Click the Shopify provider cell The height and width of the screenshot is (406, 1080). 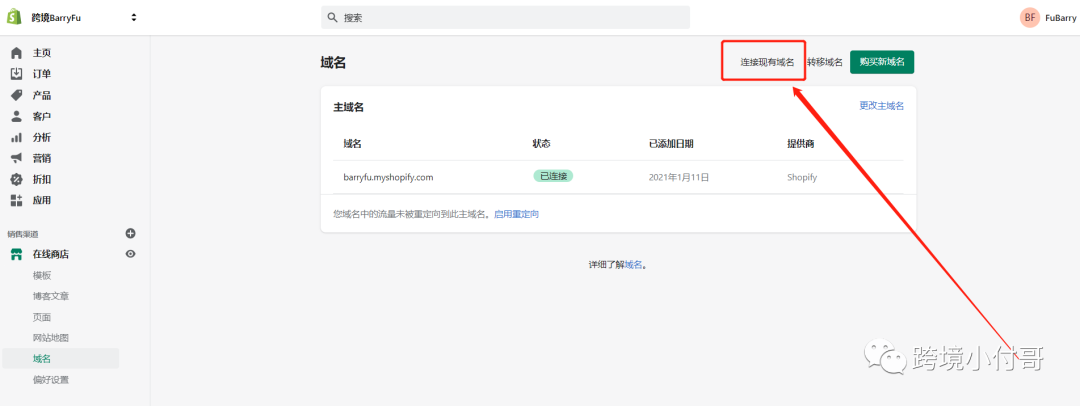pyautogui.click(x=802, y=177)
